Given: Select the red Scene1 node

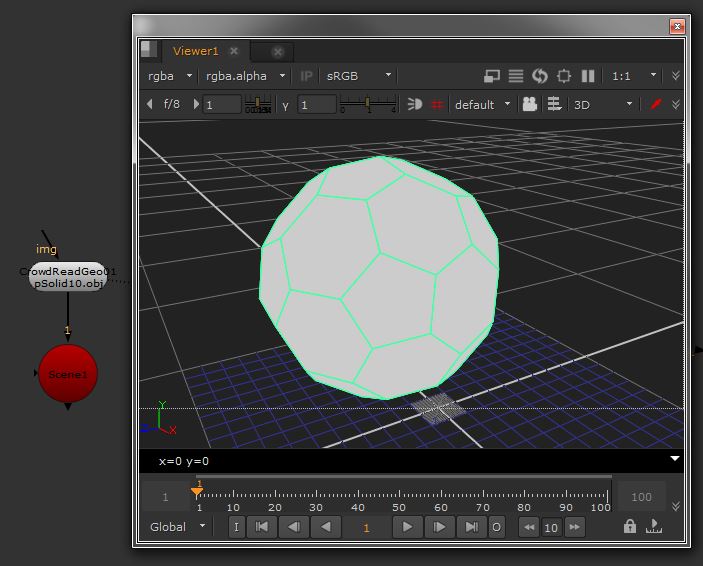Looking at the screenshot, I should (x=68, y=374).
